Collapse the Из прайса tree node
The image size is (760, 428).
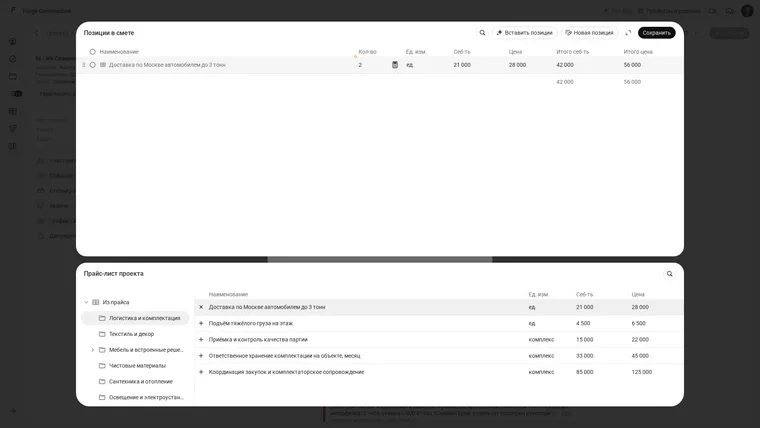86,302
